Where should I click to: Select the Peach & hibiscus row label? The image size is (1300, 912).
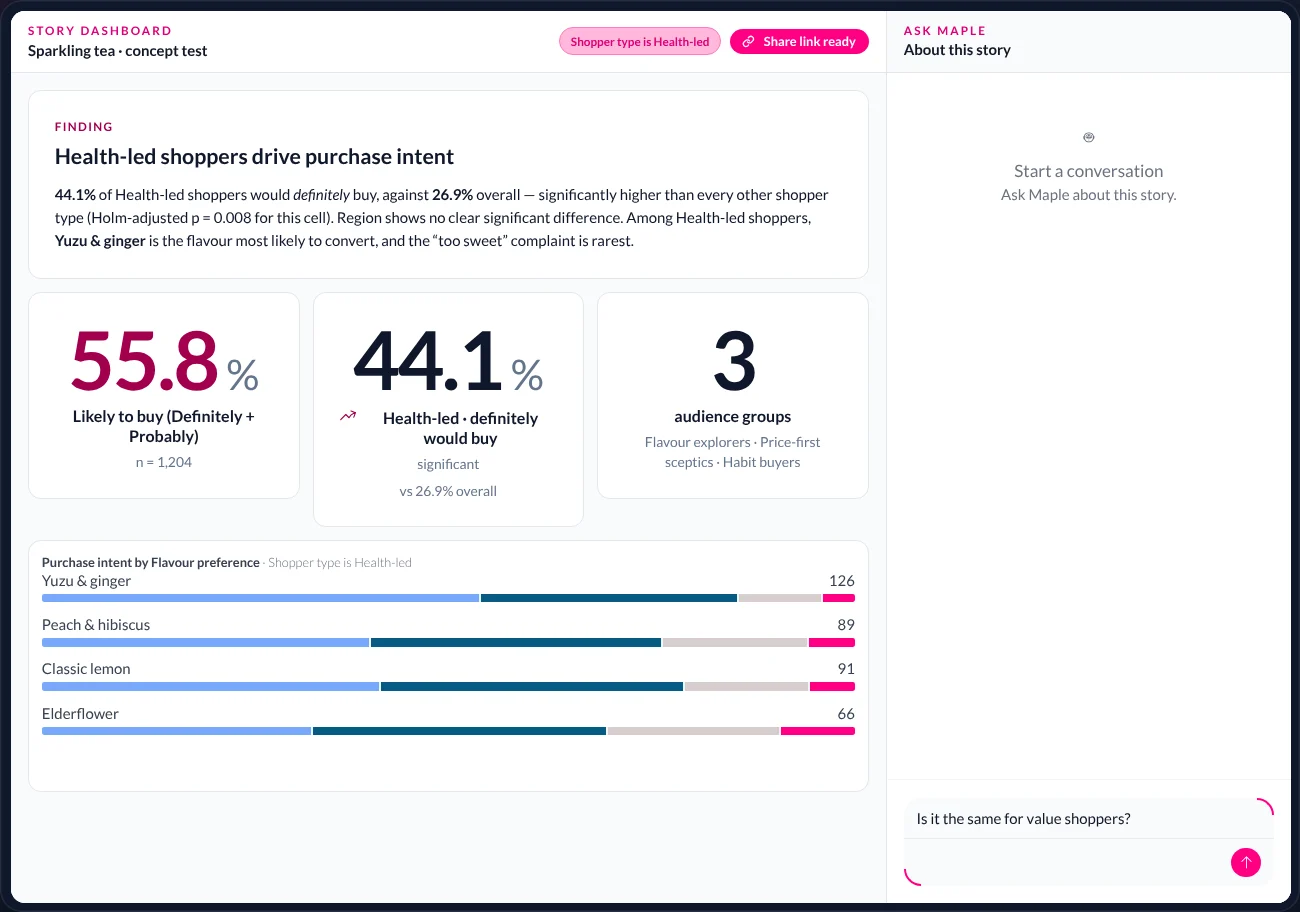(x=96, y=625)
